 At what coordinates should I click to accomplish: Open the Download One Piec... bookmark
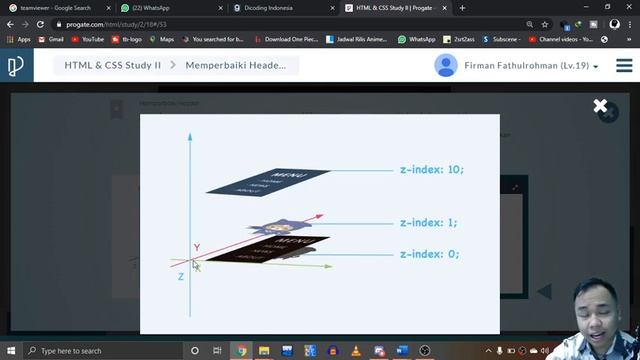(x=286, y=39)
